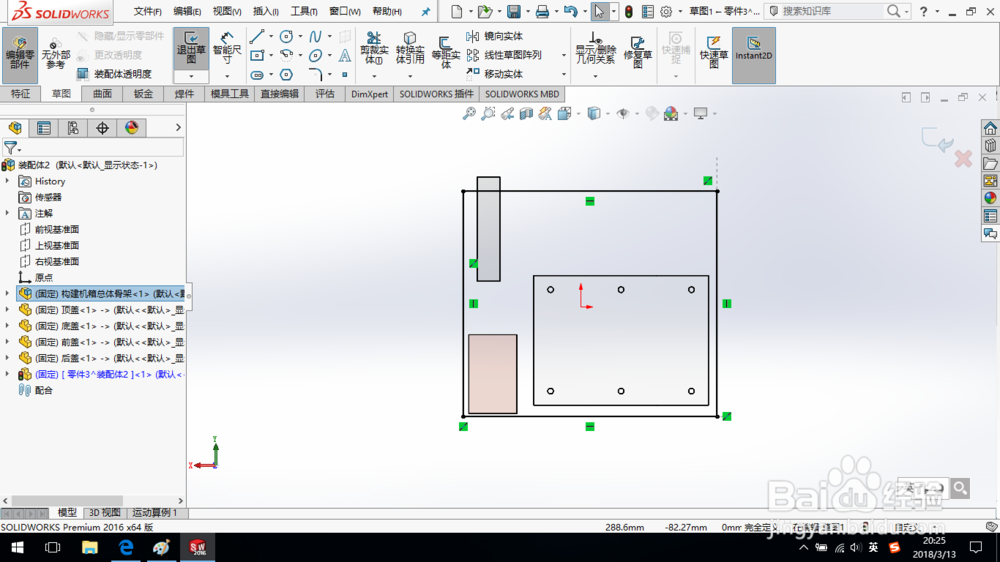Select the Spline sketch tool
Screen dimensions: 1000x562
click(315, 37)
